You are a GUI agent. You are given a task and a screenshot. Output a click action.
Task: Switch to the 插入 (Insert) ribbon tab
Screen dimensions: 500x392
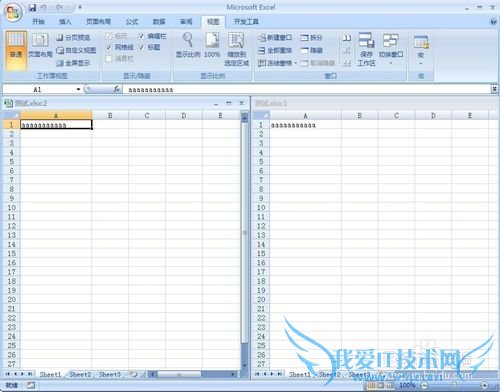coord(65,22)
